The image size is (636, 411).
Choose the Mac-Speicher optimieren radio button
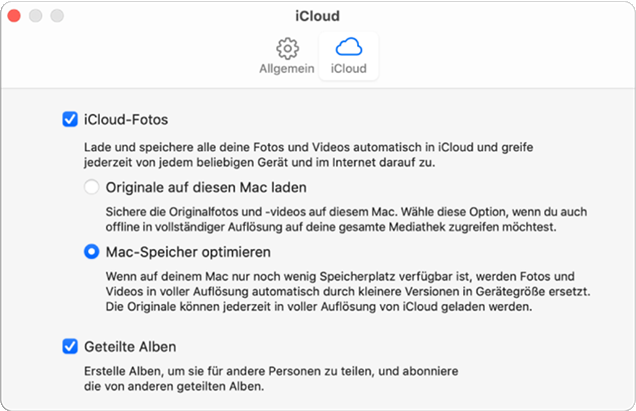click(92, 253)
